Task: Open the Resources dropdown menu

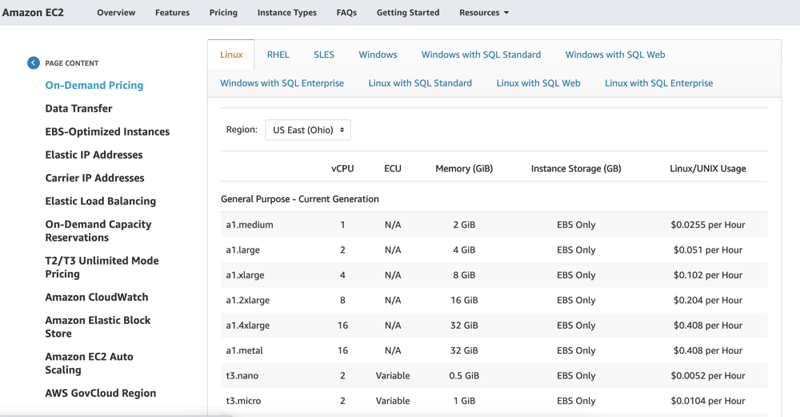Action: (484, 13)
